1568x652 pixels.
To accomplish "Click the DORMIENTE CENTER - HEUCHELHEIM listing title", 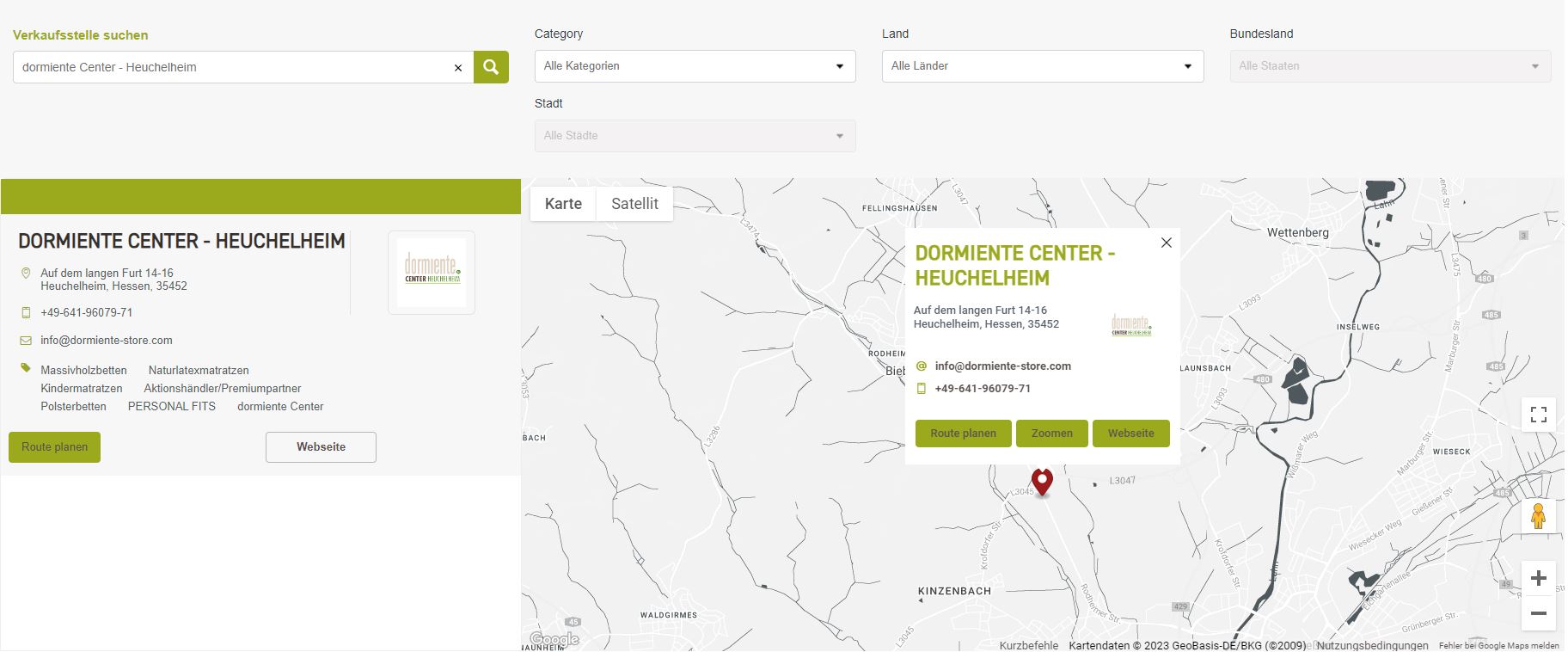I will 181,242.
